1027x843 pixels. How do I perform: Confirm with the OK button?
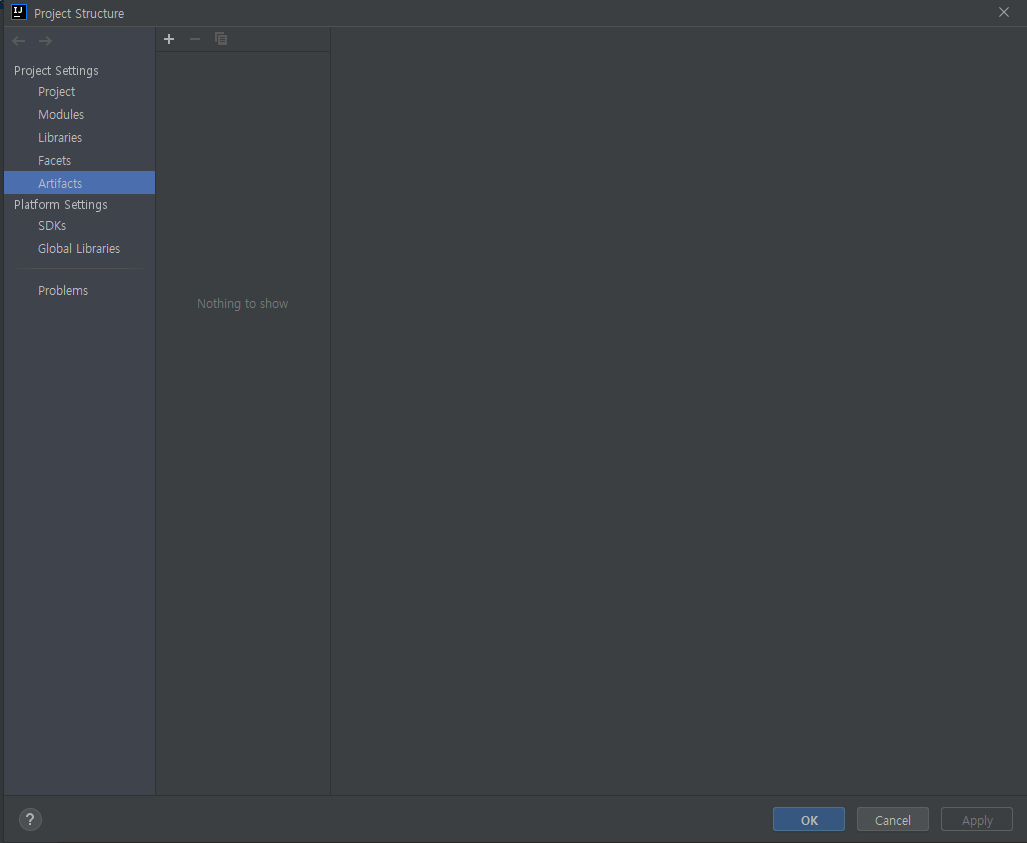click(809, 819)
